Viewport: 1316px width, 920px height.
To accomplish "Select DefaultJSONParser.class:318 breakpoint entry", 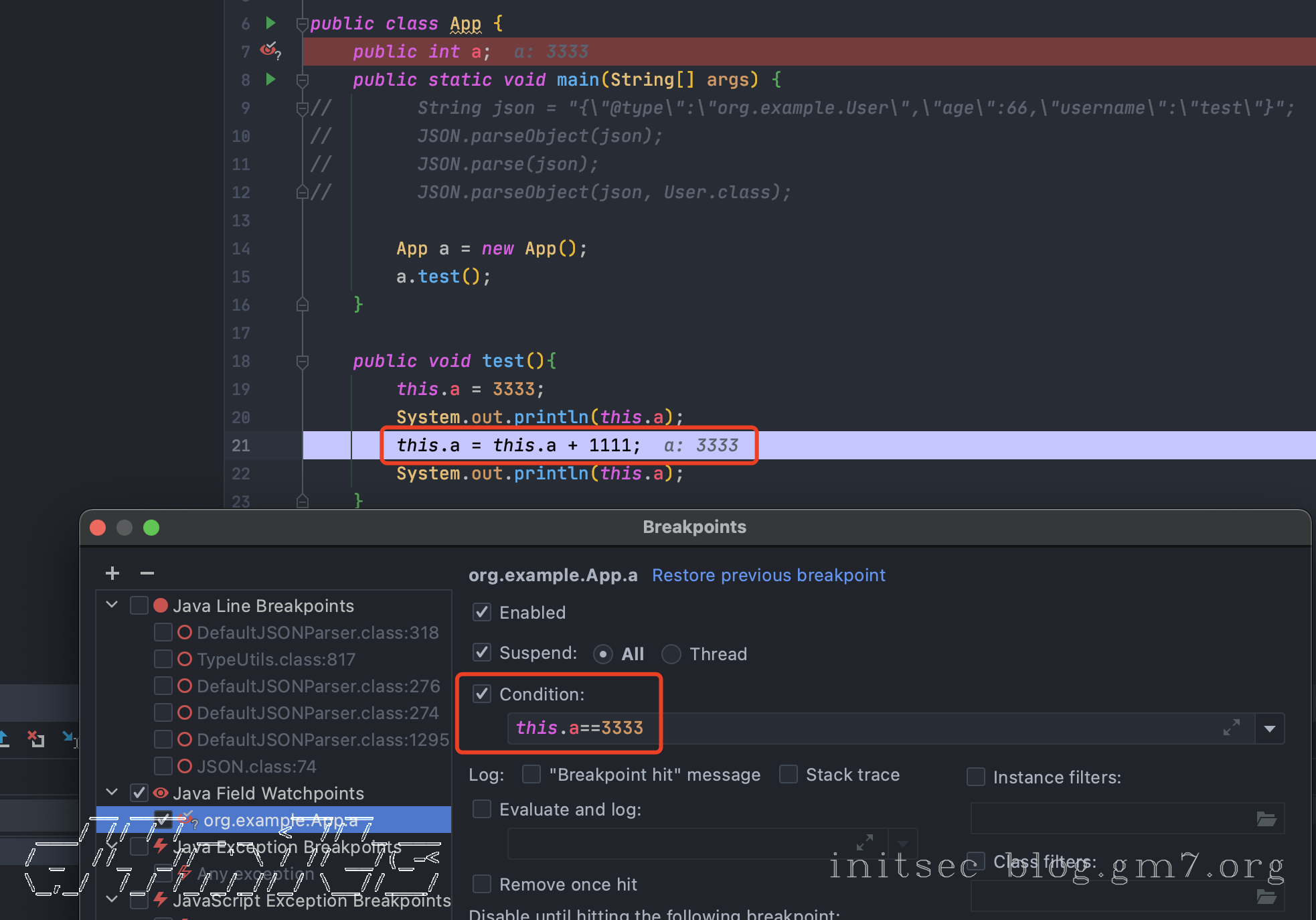I will point(317,633).
